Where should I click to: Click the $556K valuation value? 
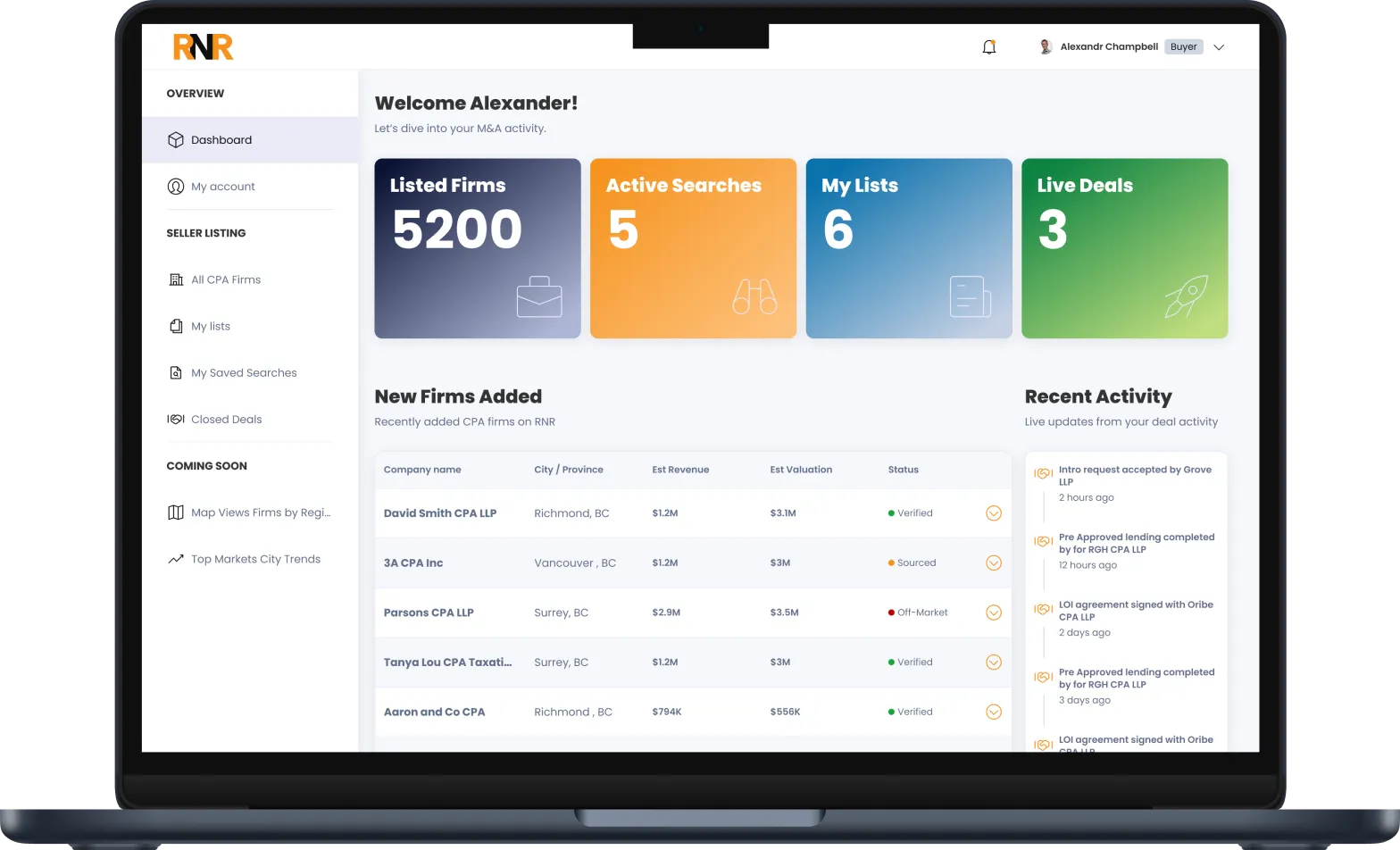coord(785,712)
